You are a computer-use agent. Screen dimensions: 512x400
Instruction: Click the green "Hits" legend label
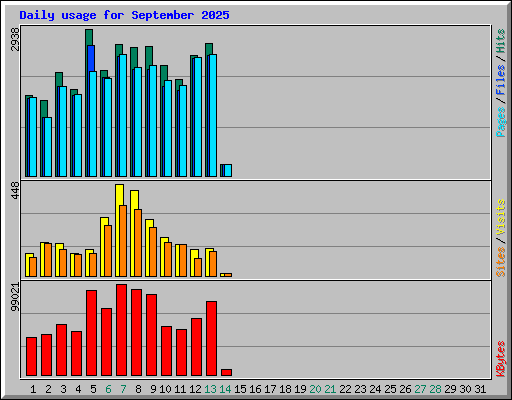tap(500, 41)
